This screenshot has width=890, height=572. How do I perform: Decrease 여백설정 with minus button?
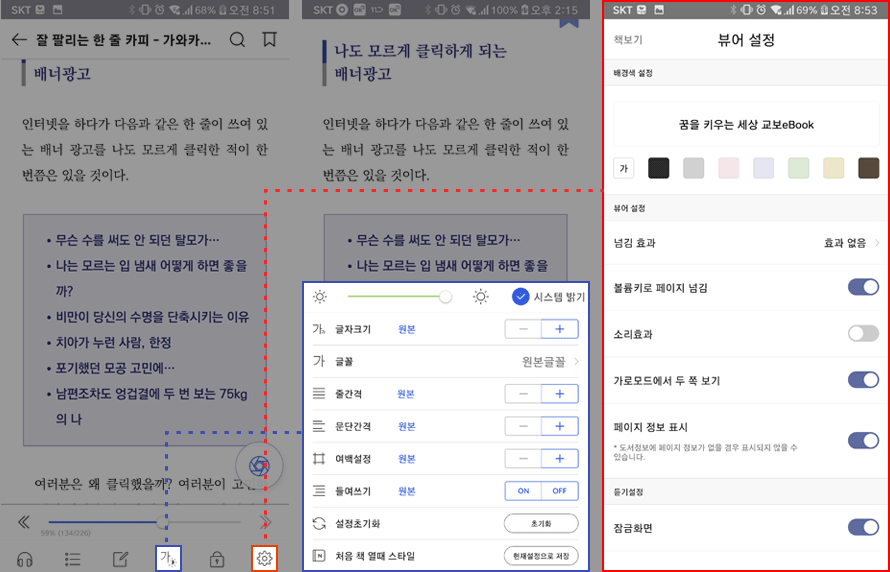[x=523, y=459]
